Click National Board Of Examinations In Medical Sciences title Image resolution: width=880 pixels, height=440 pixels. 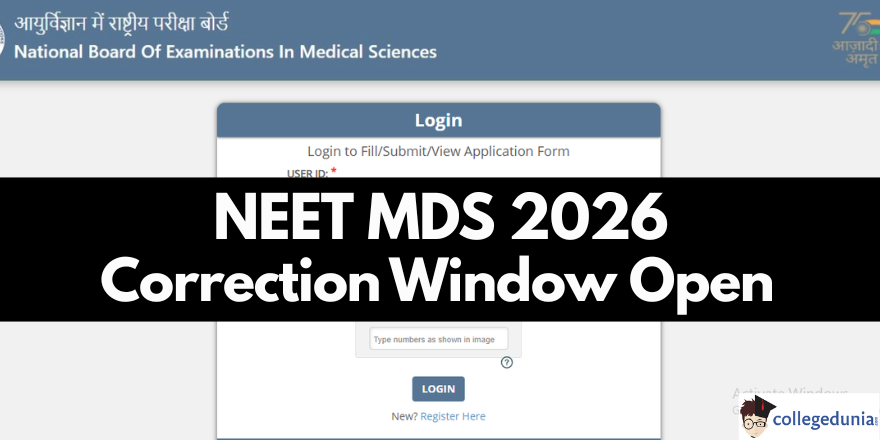pyautogui.click(x=225, y=52)
